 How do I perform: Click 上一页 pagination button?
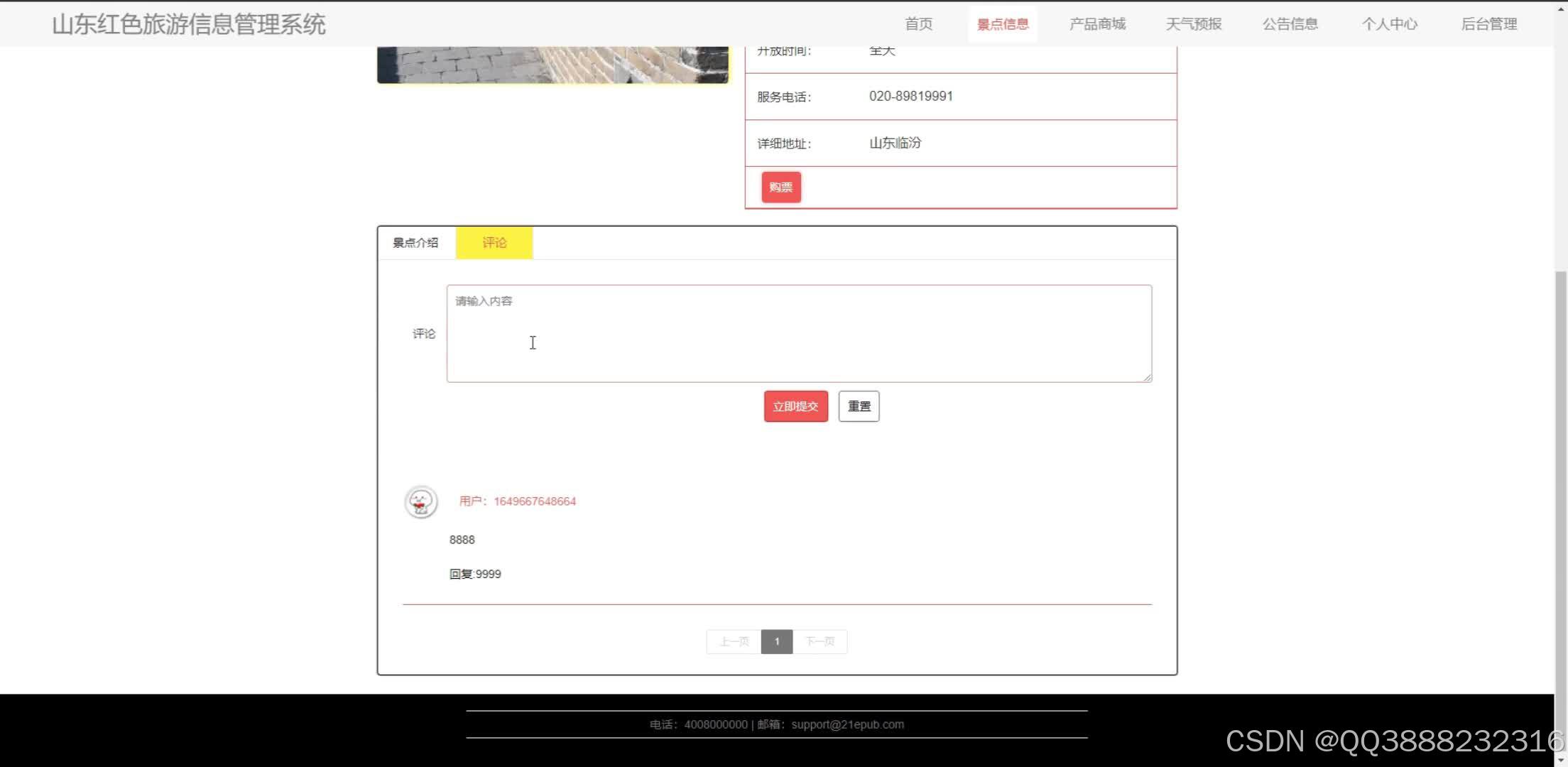(x=734, y=641)
